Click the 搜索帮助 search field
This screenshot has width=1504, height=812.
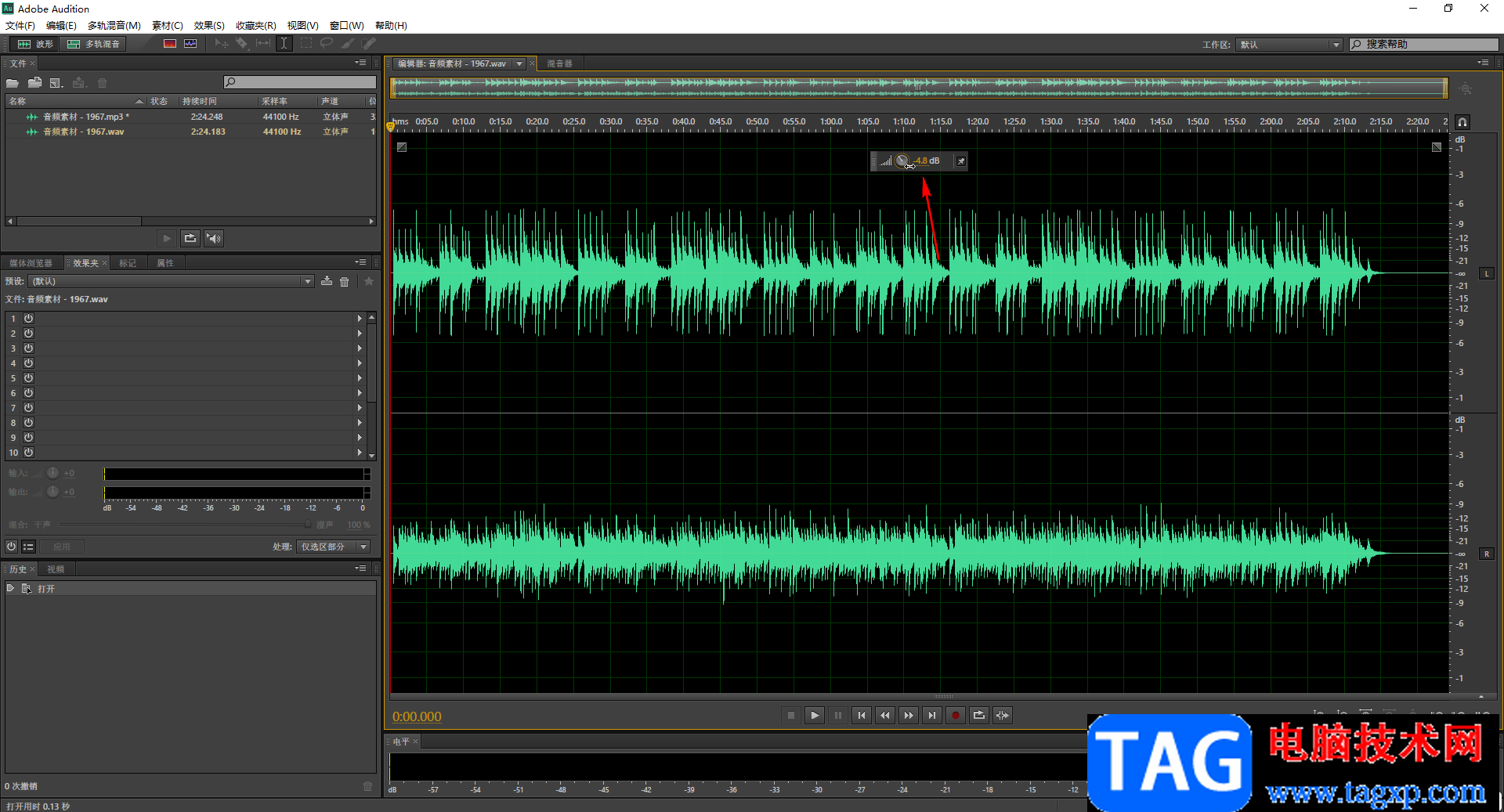[1424, 45]
